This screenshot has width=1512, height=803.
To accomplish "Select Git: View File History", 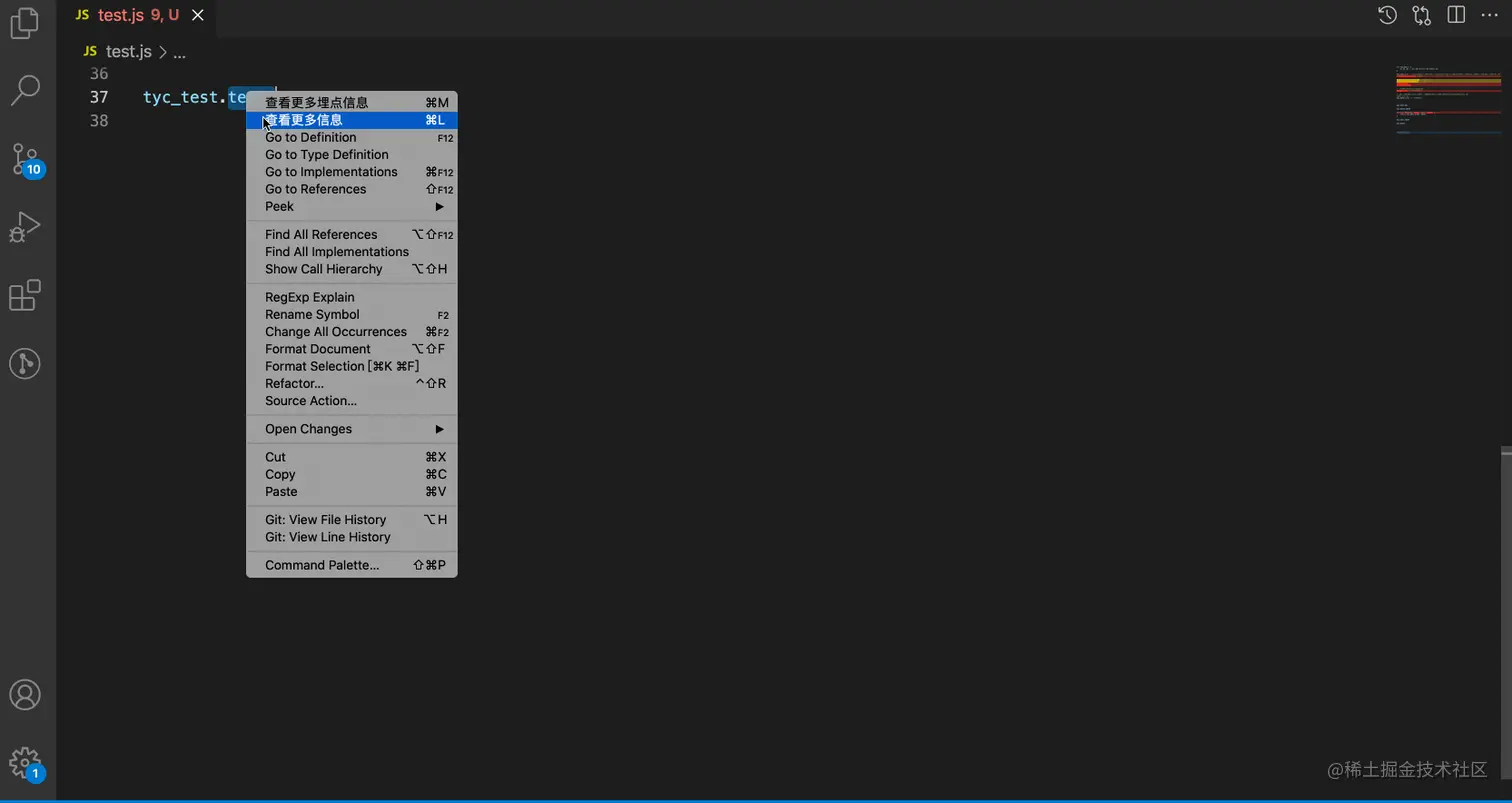I will pyautogui.click(x=352, y=519).
